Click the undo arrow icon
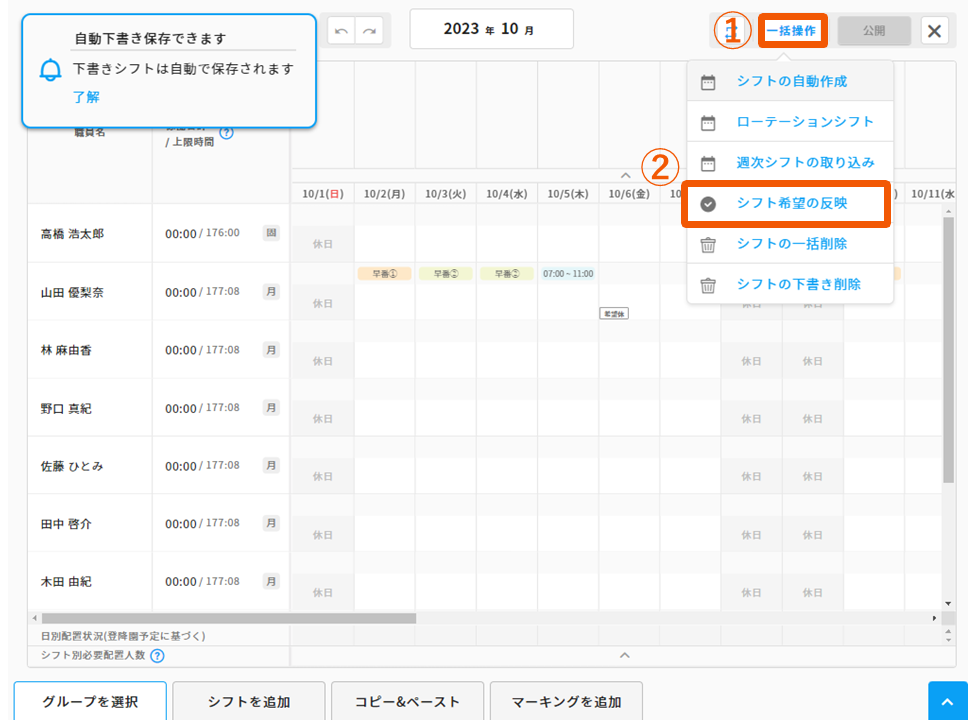The height and width of the screenshot is (720, 971). tap(341, 30)
